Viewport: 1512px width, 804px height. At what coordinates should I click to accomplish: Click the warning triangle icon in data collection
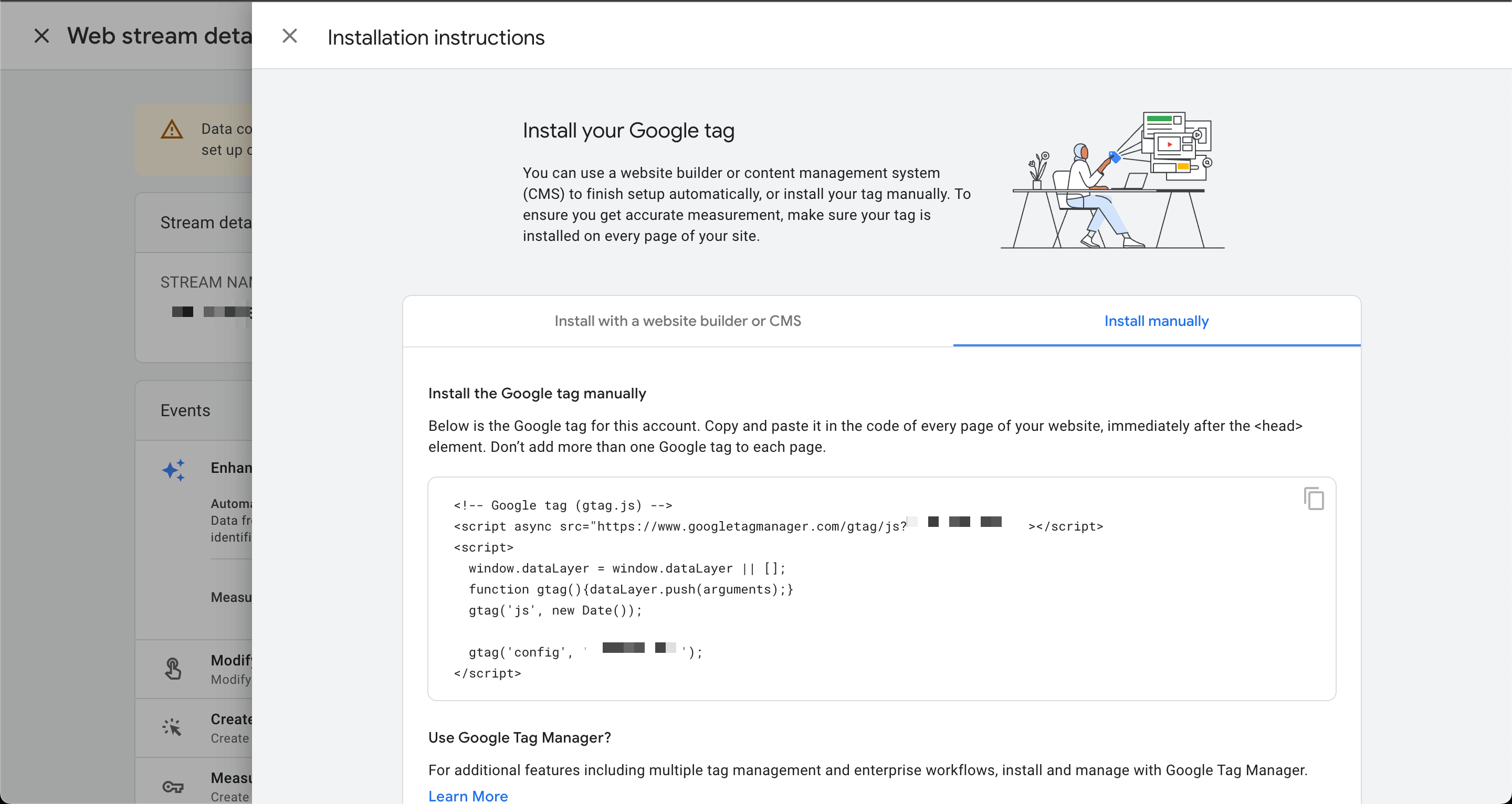171,130
